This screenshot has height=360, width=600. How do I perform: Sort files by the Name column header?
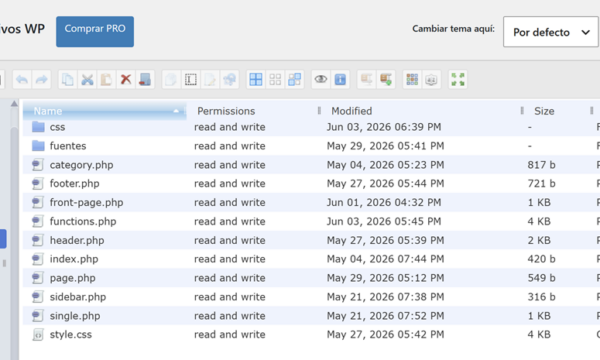pyautogui.click(x=104, y=111)
